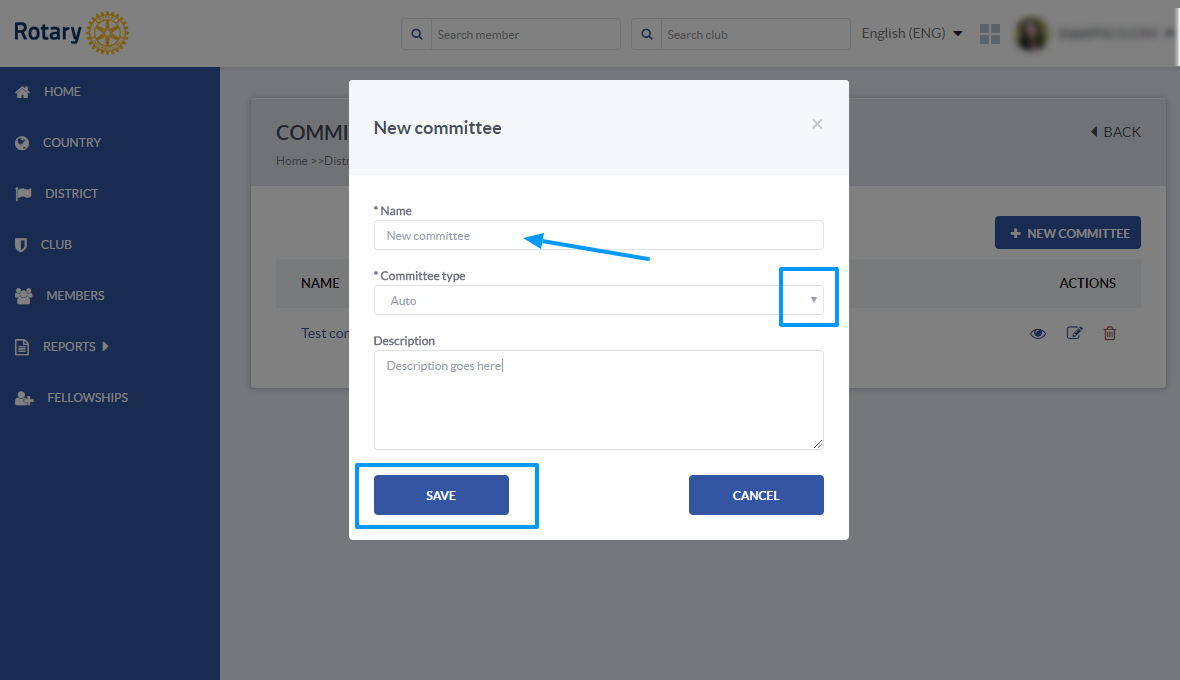The height and width of the screenshot is (680, 1180).
Task: Save the new committee
Action: [x=441, y=495]
